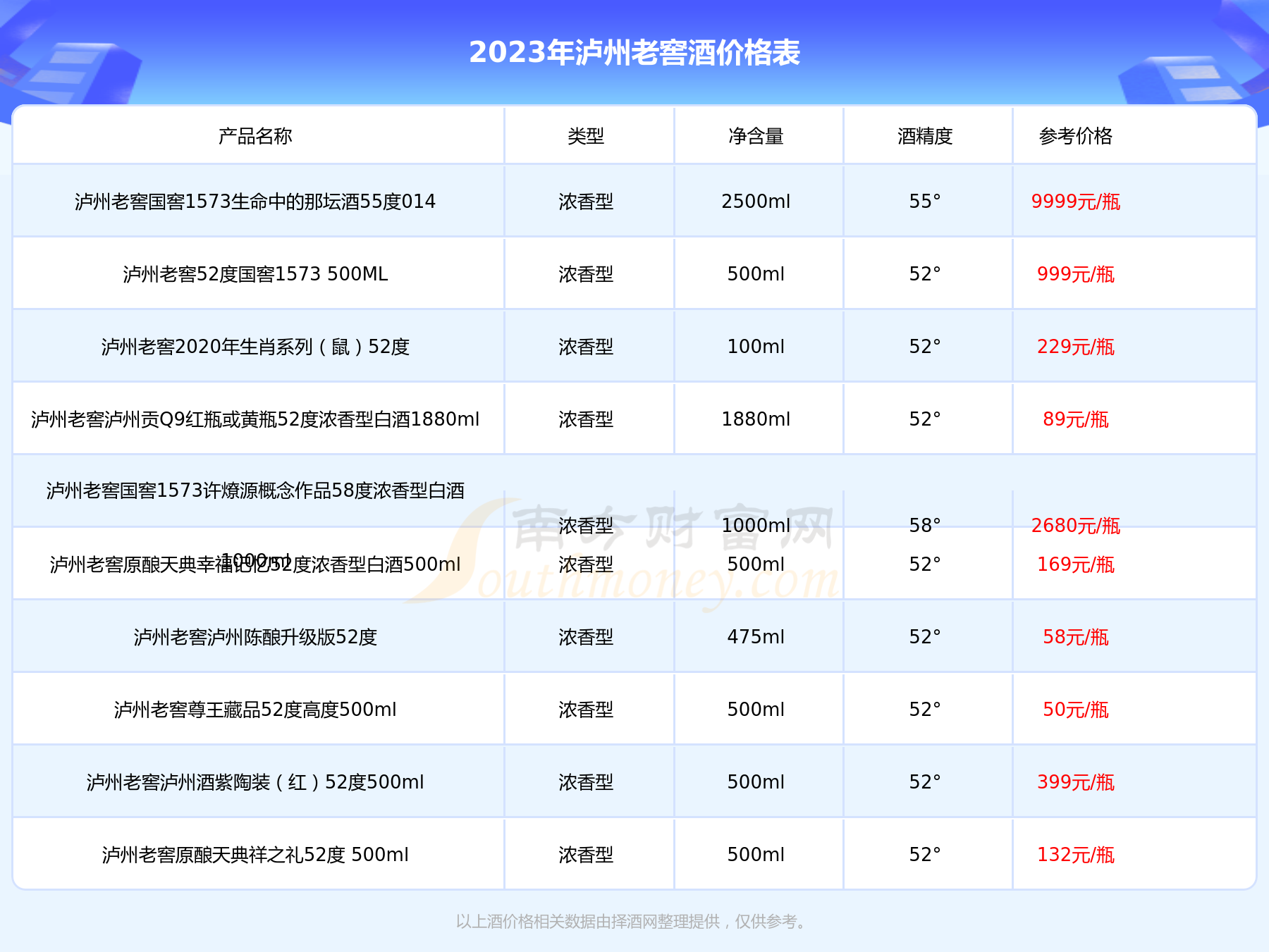Click the price 169元/瓶

tap(1076, 564)
